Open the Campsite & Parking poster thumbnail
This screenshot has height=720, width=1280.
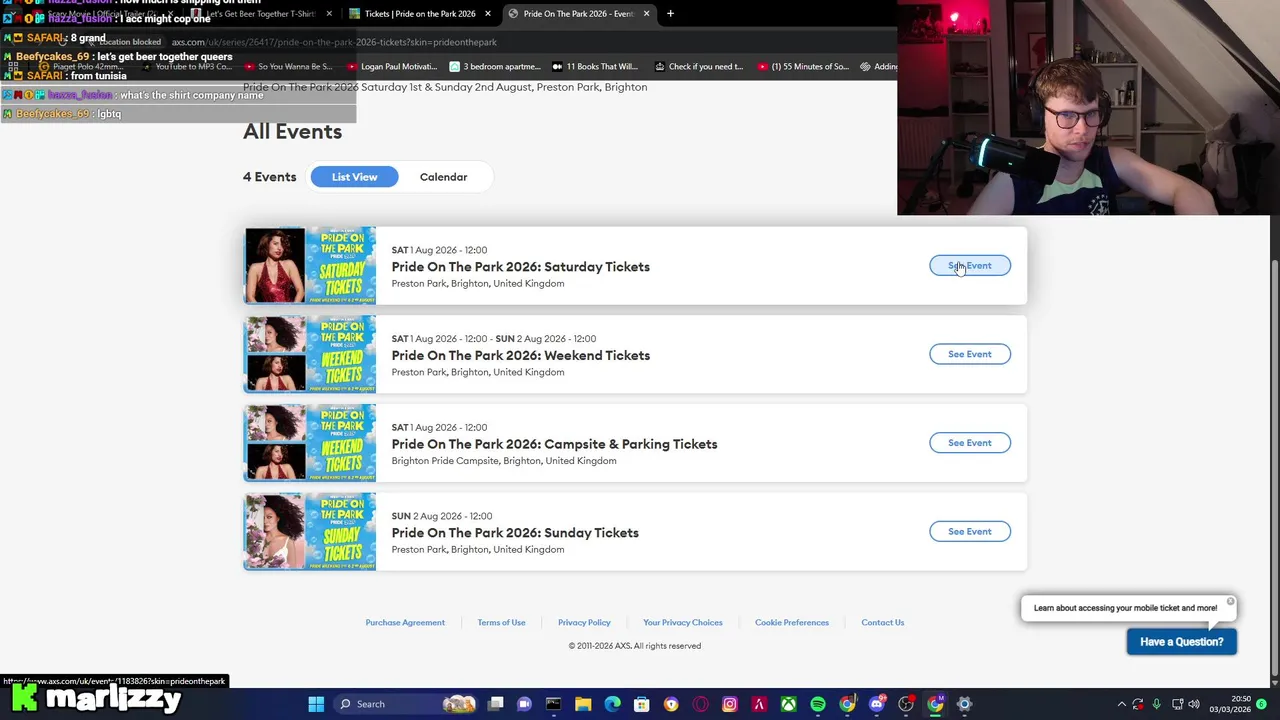click(x=310, y=443)
